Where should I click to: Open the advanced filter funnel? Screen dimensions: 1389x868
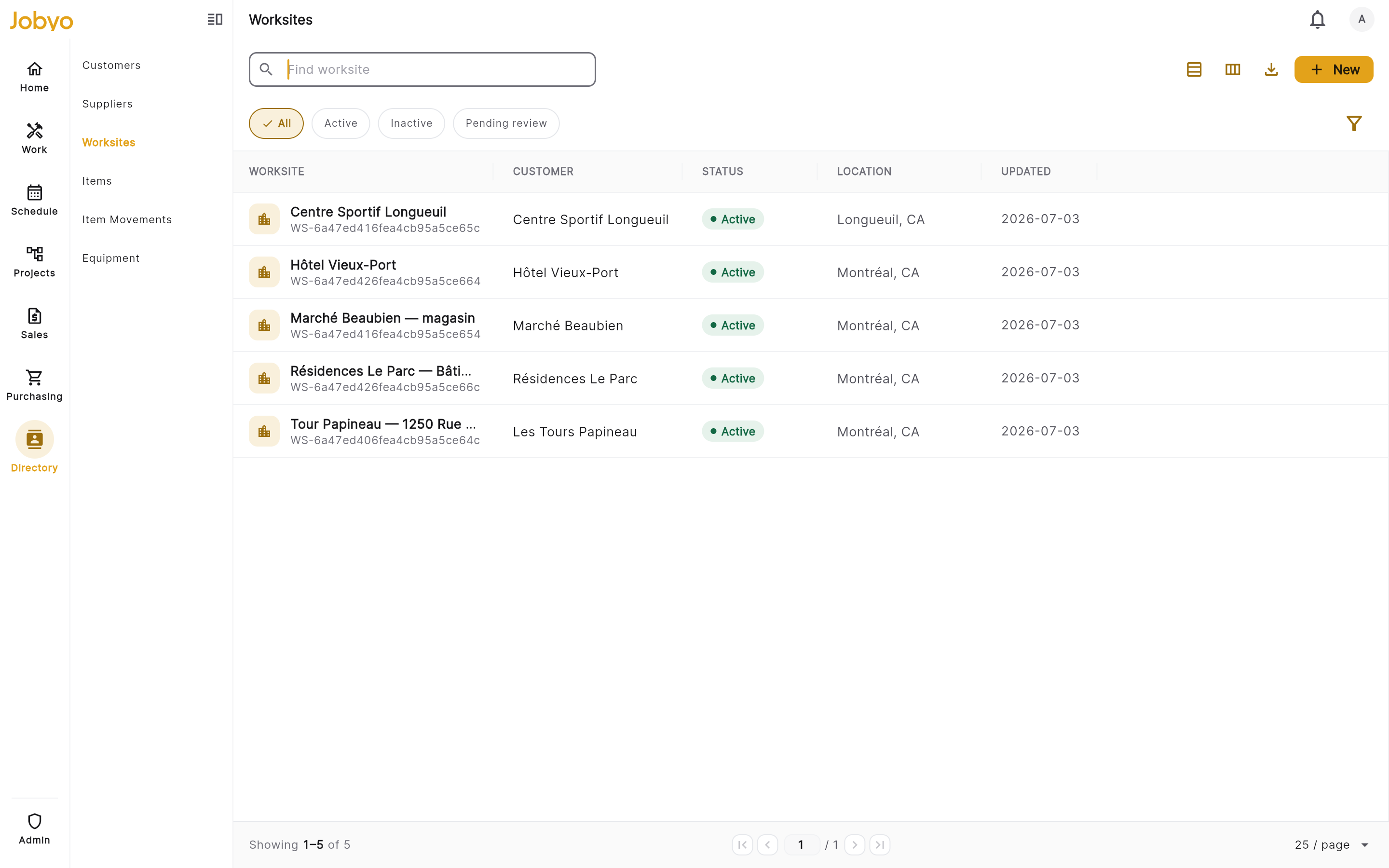1354,123
